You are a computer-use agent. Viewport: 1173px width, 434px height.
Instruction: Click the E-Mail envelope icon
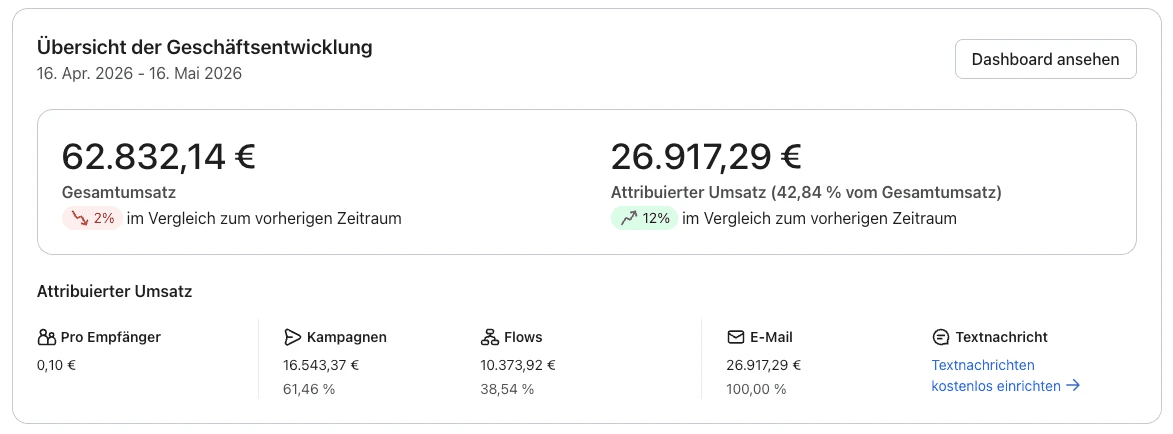(x=735, y=337)
